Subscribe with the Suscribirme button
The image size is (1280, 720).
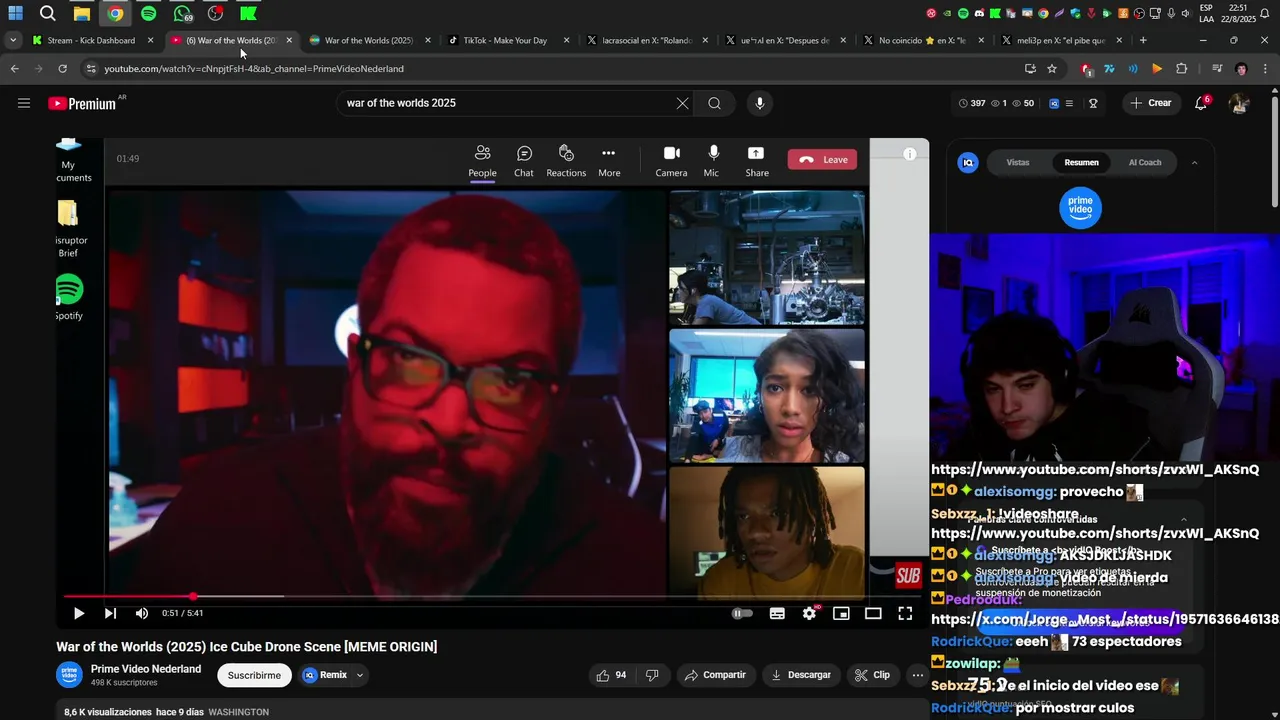(x=254, y=675)
